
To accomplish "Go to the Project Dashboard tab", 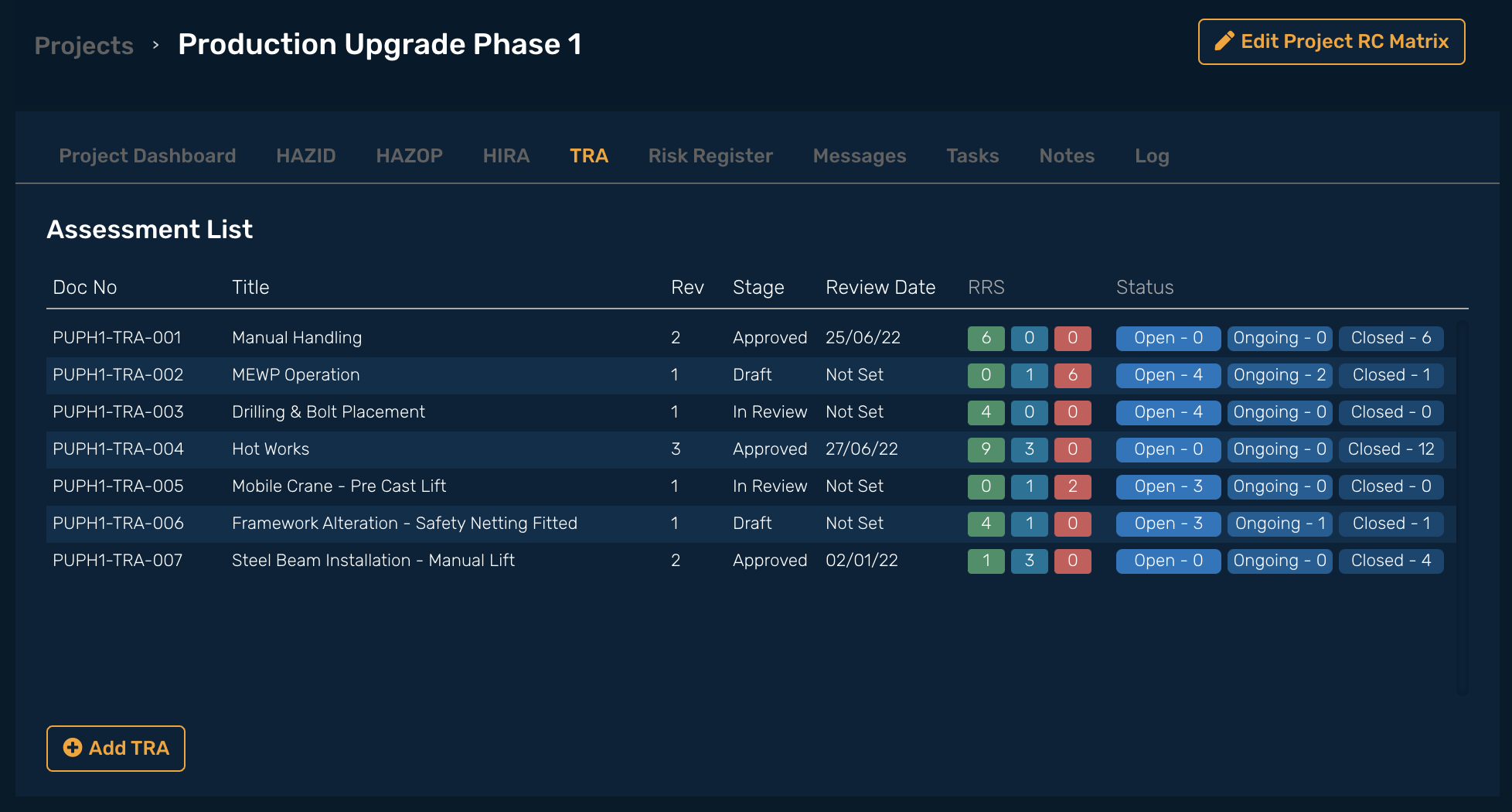I will click(x=147, y=155).
